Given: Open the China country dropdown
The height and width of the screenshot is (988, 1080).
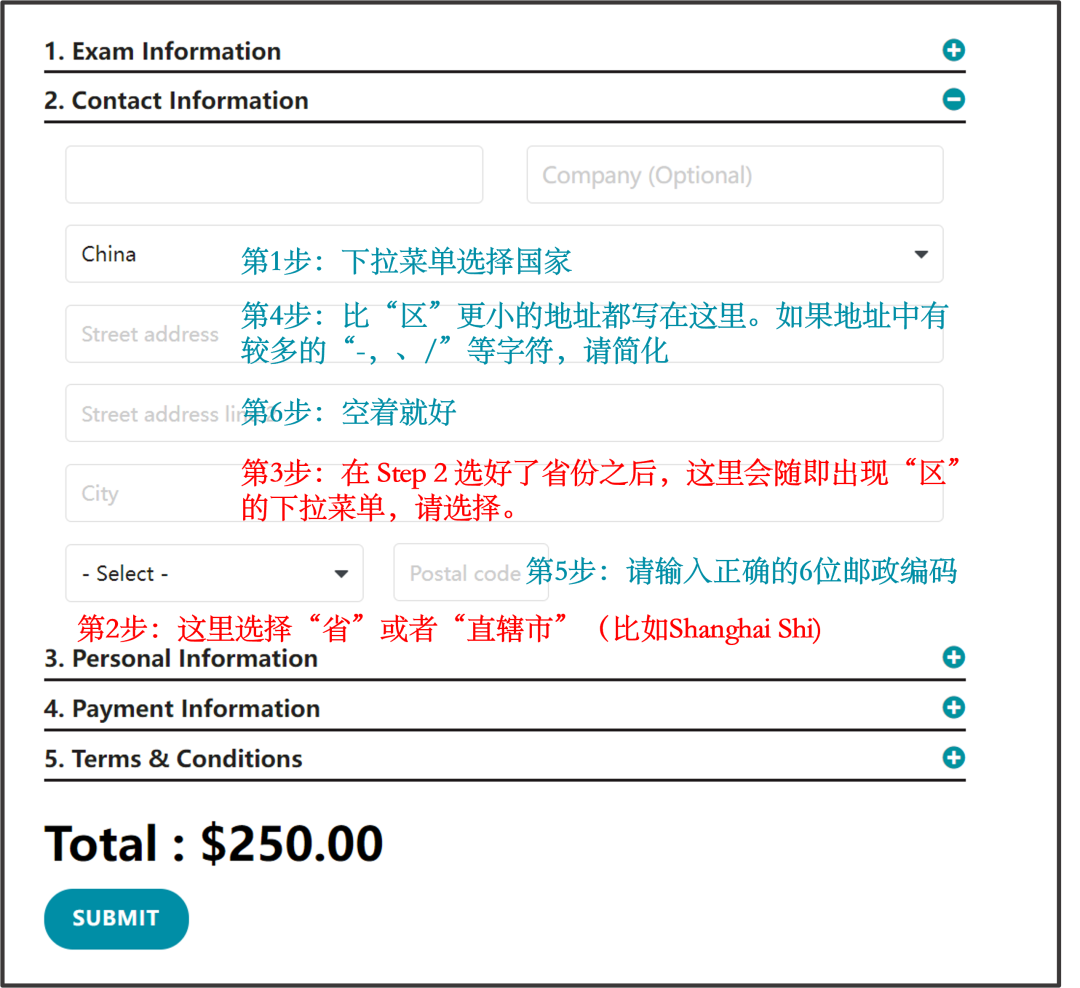Looking at the screenshot, I should [x=504, y=254].
